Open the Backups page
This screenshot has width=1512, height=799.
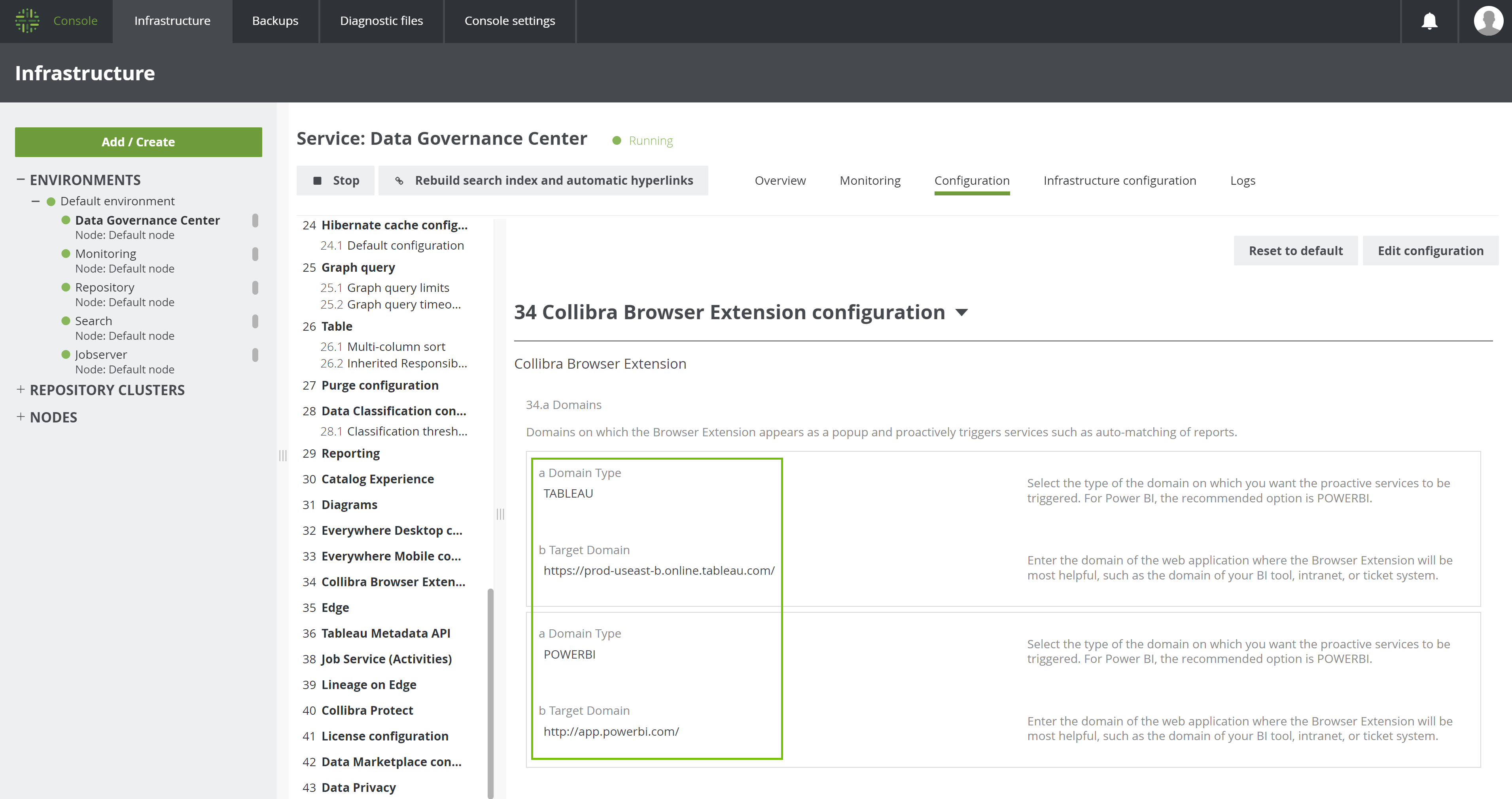(275, 21)
